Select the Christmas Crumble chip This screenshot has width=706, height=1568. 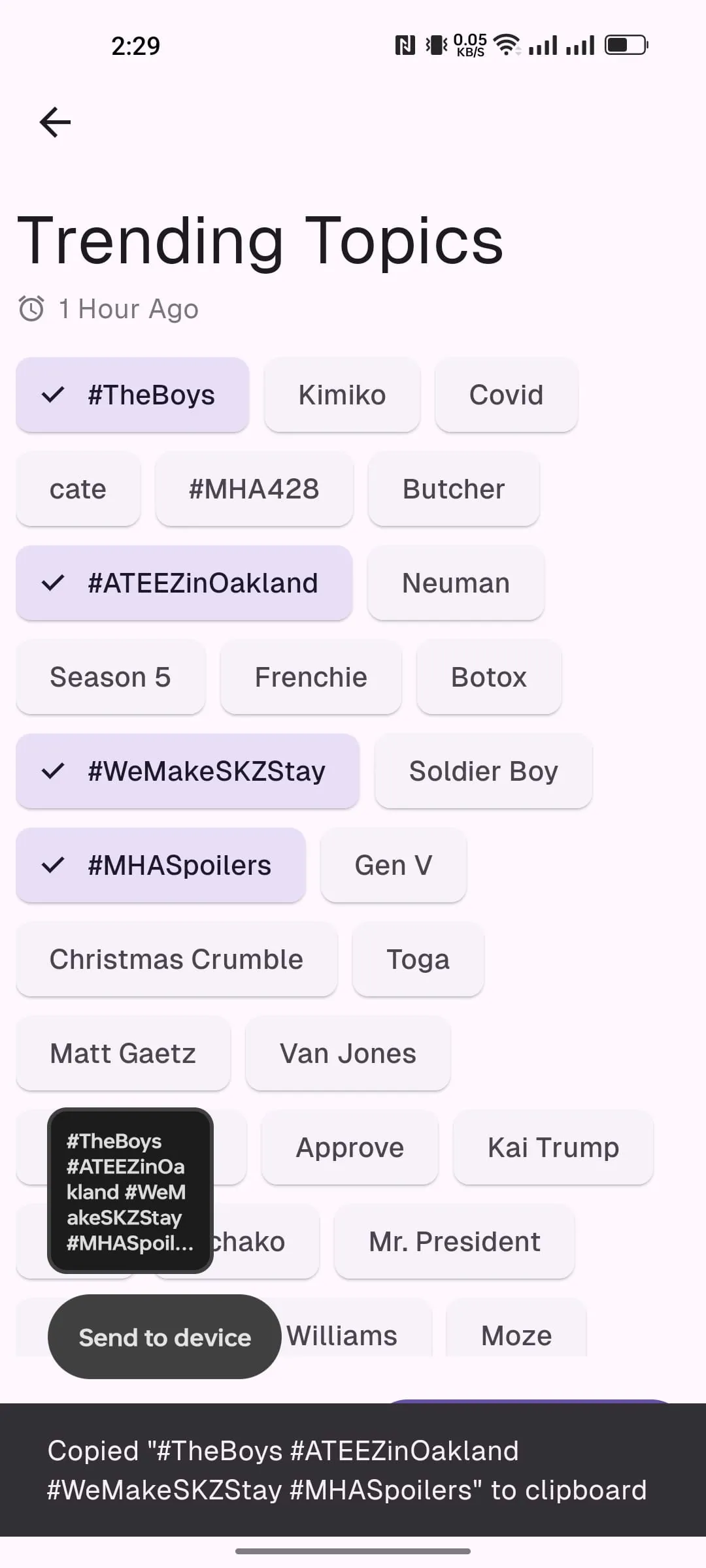point(176,959)
